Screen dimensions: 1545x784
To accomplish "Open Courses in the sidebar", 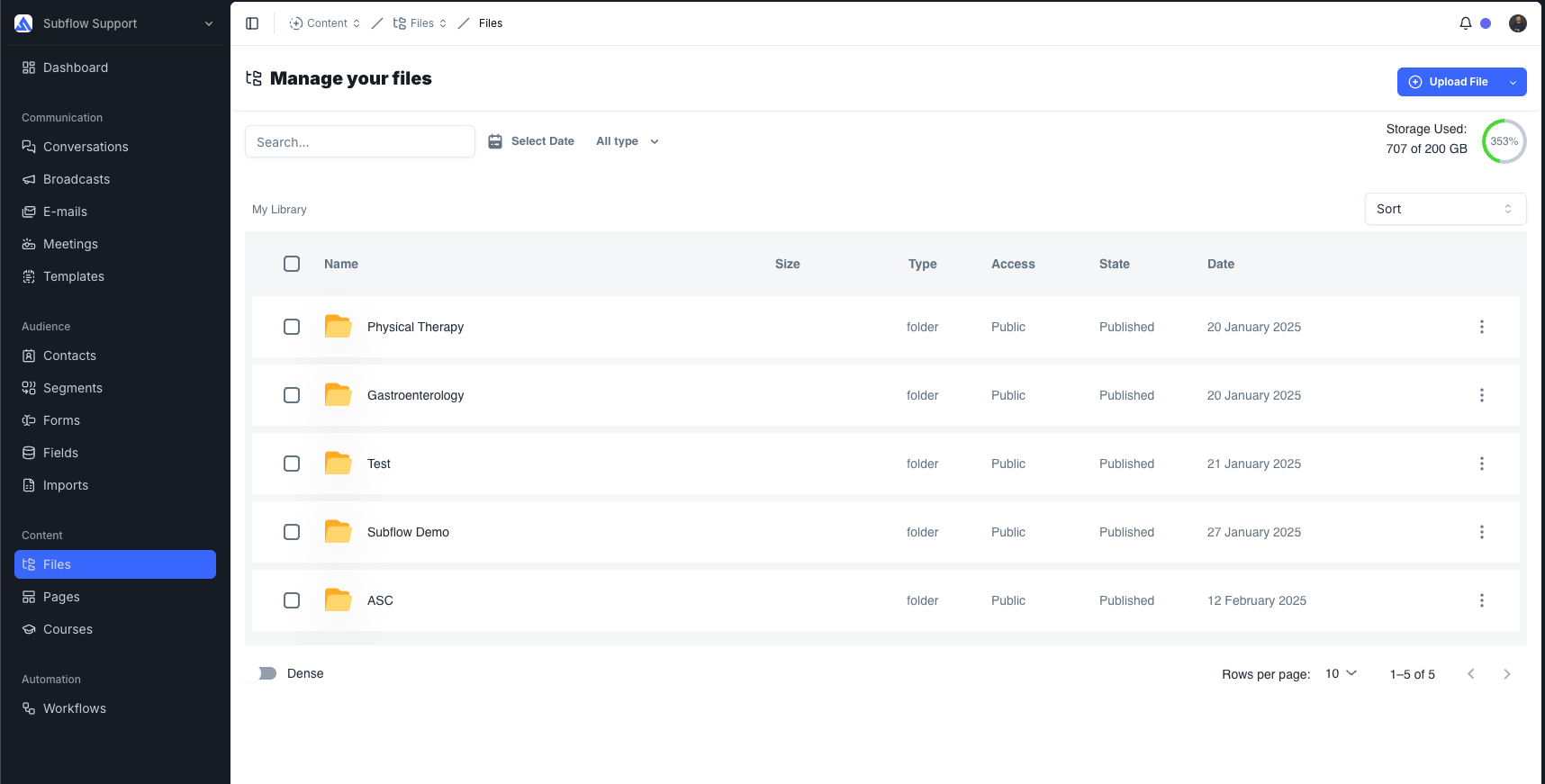I will (115, 629).
